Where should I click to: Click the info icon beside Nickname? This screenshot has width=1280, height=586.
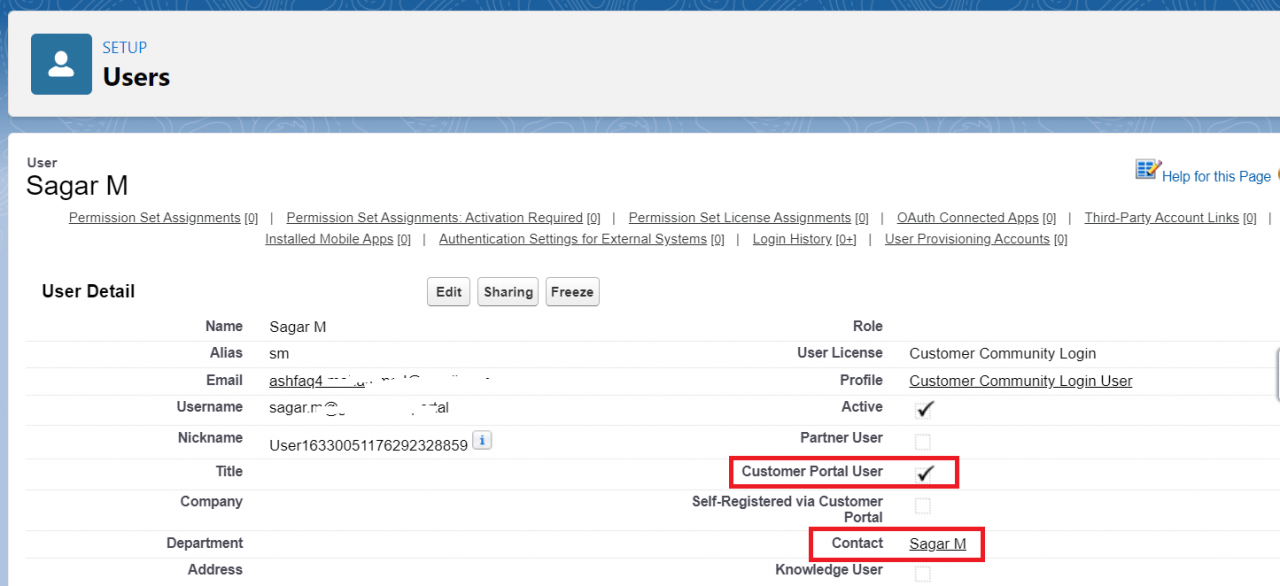481,439
